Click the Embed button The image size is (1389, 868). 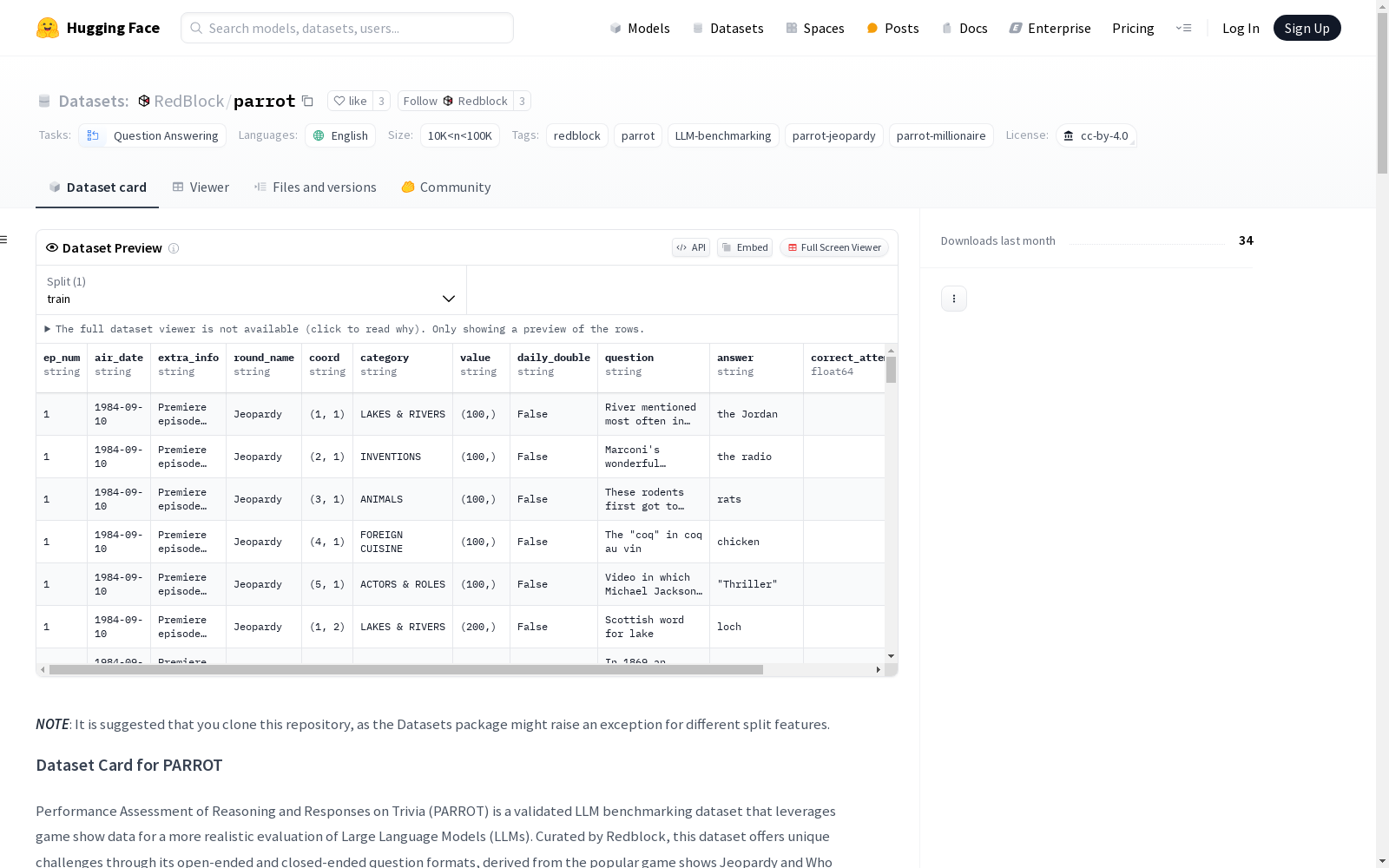(745, 247)
